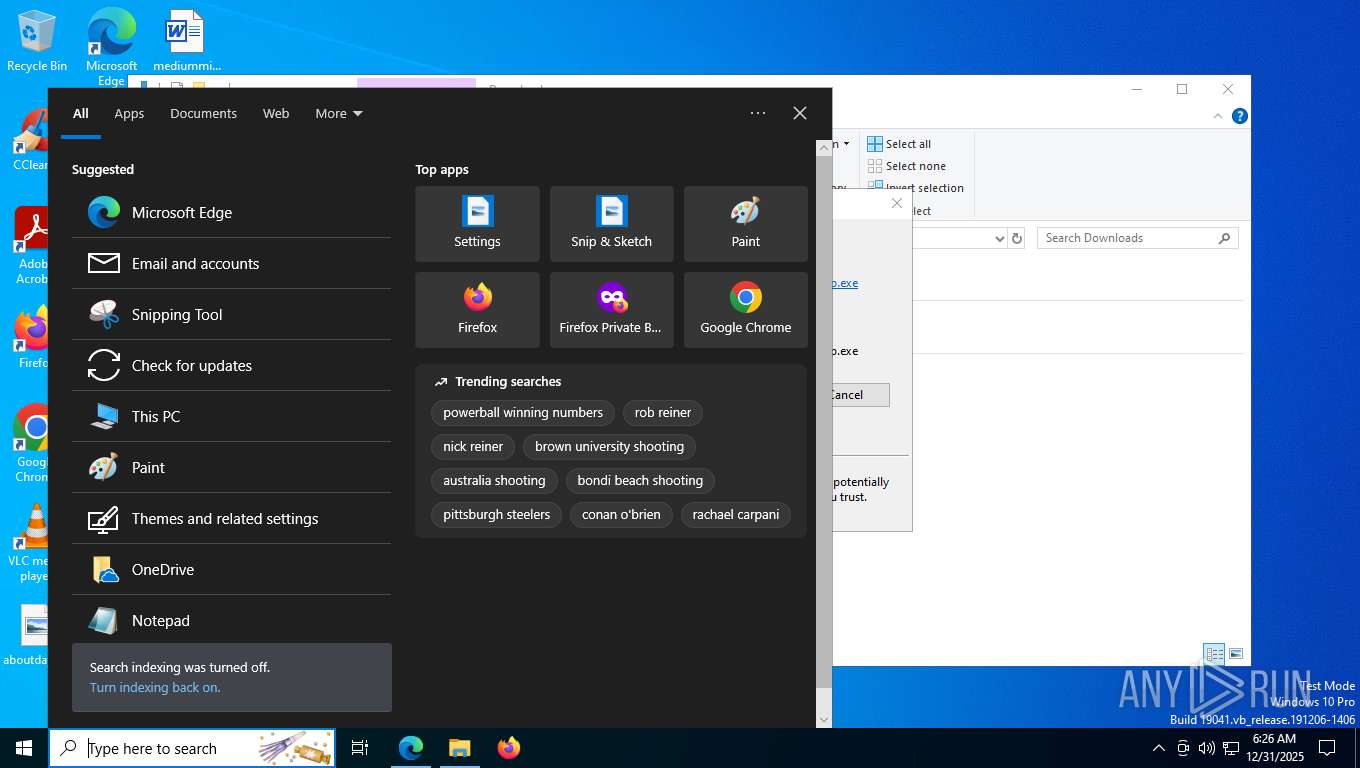Viewport: 1360px width, 768px height.
Task: Open Microsoft Edge from Suggested list
Action: (x=231, y=212)
